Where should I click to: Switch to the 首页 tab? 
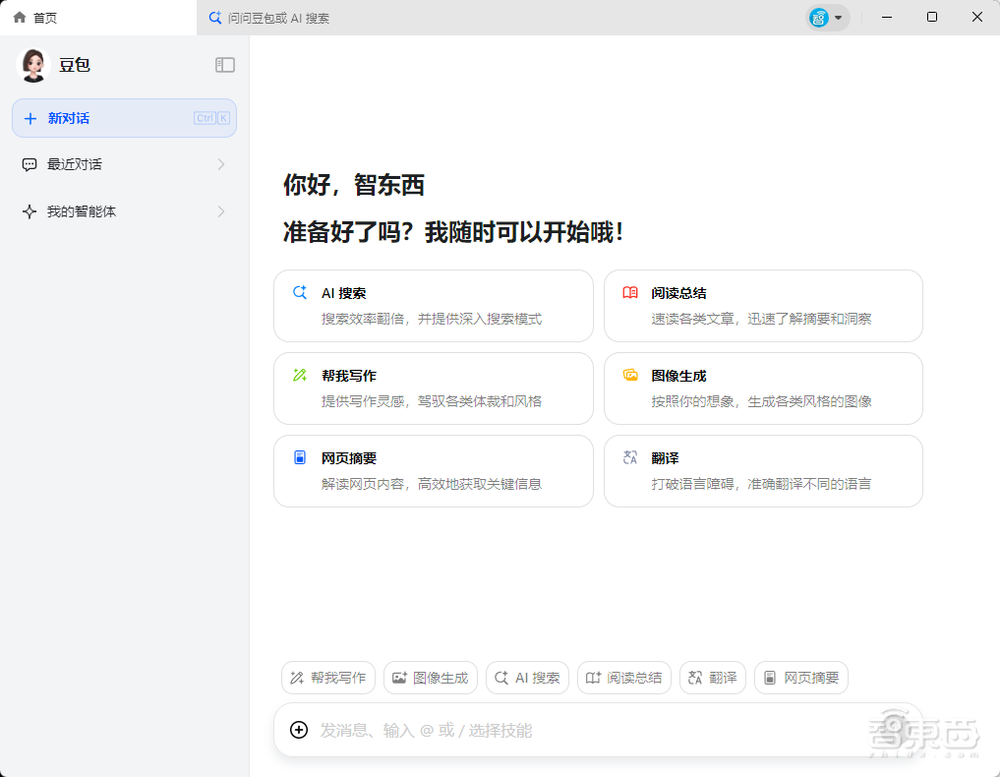click(x=36, y=16)
